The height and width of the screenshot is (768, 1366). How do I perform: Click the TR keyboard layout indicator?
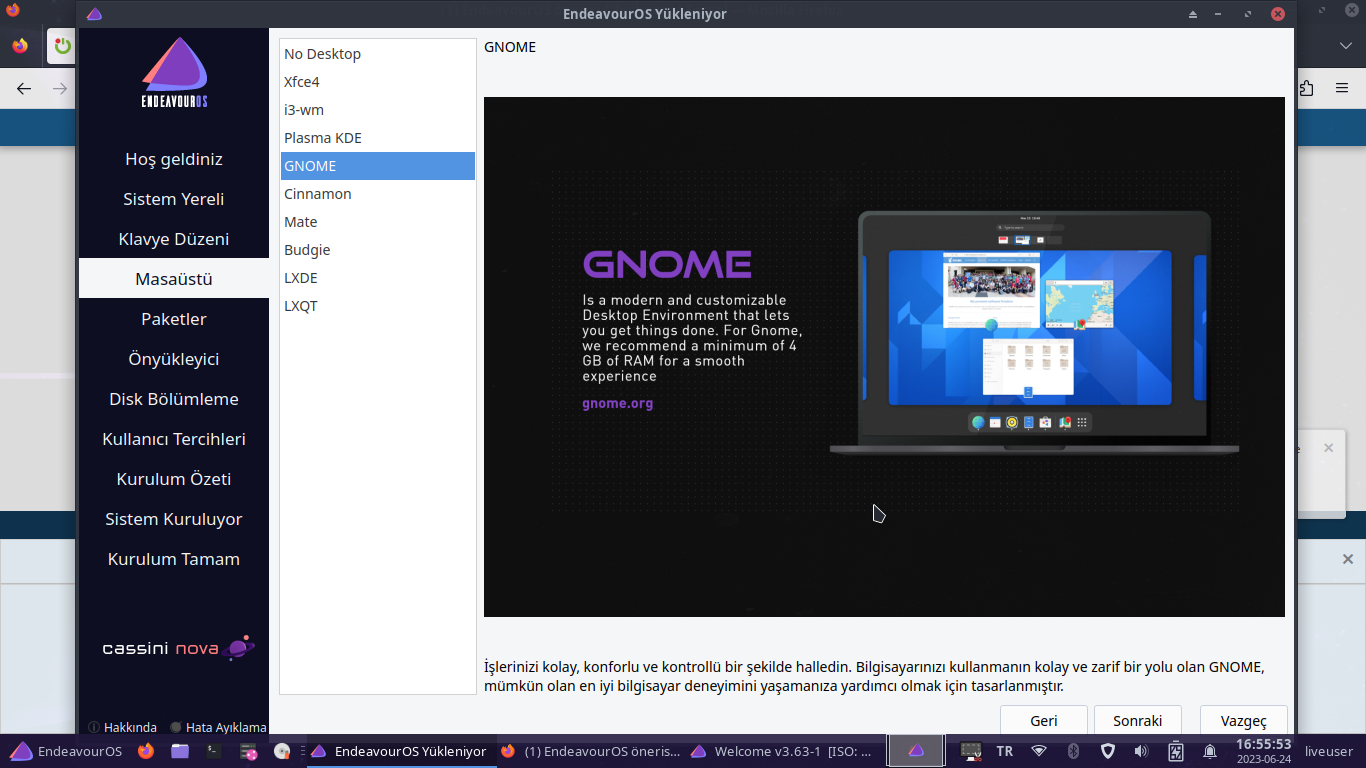click(1004, 751)
